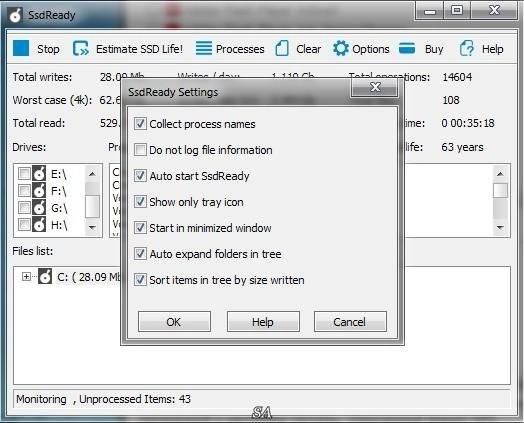Click drives list scroll up arrow

pos(92,174)
